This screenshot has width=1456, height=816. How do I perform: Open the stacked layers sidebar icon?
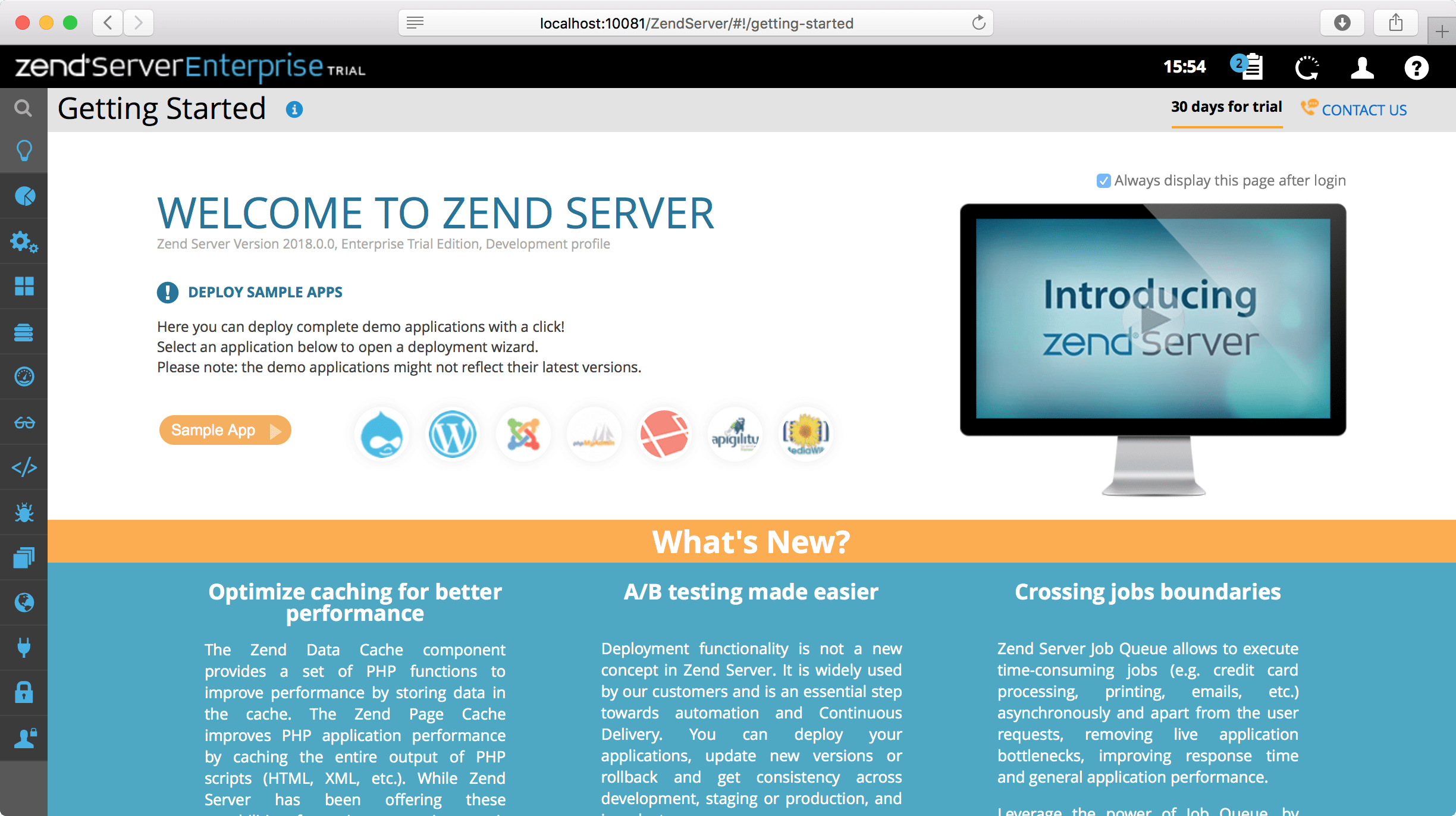tap(24, 332)
